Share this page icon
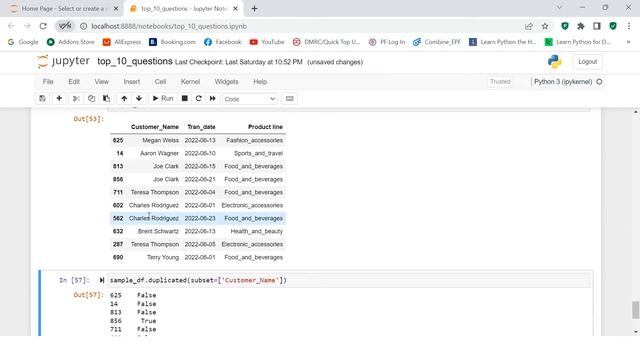This screenshot has height=360, width=640. (529, 26)
